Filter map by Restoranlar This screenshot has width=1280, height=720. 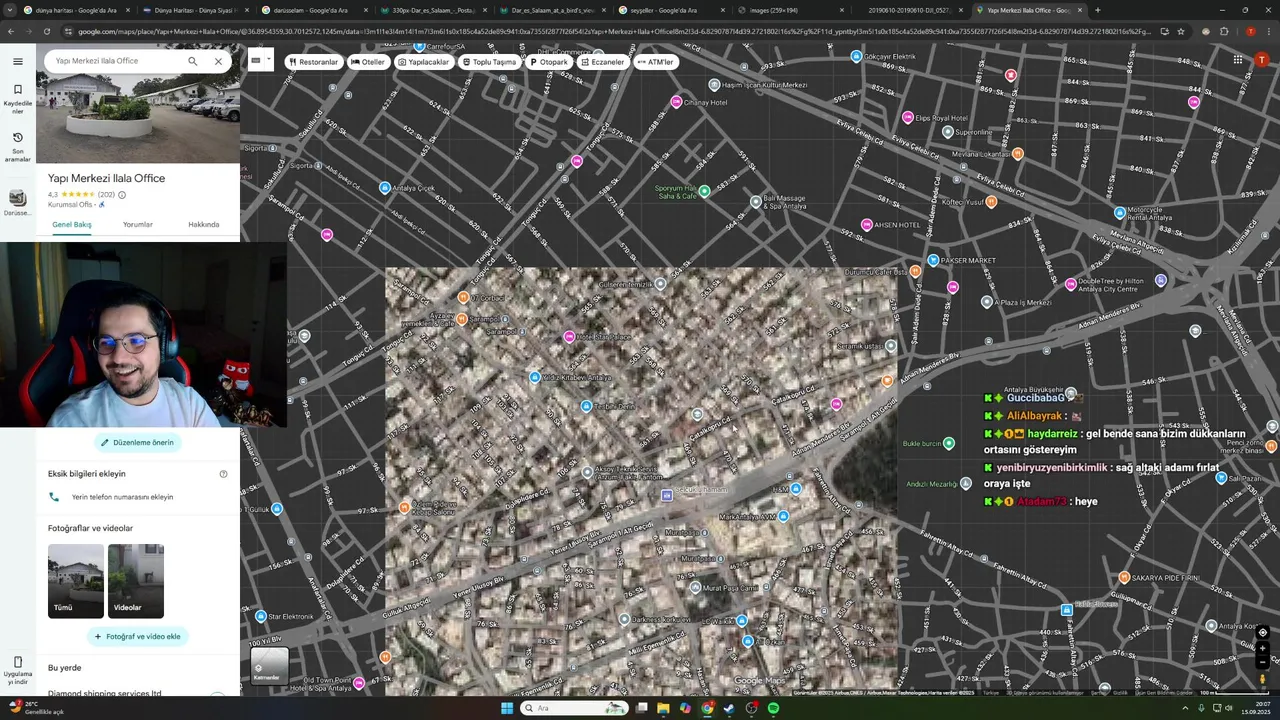point(313,62)
